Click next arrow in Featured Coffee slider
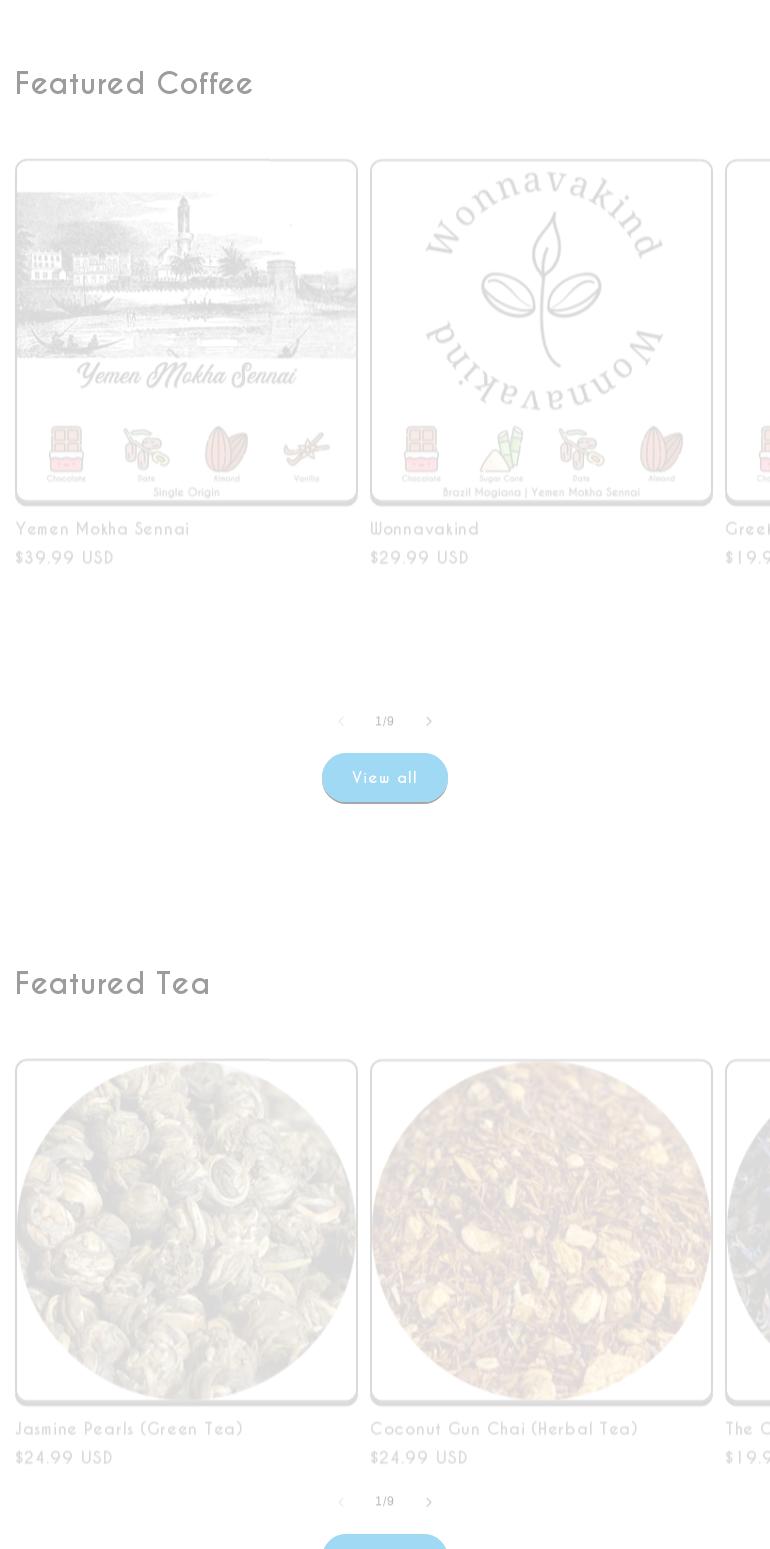Screen dimensions: 770x1549 pos(429,721)
